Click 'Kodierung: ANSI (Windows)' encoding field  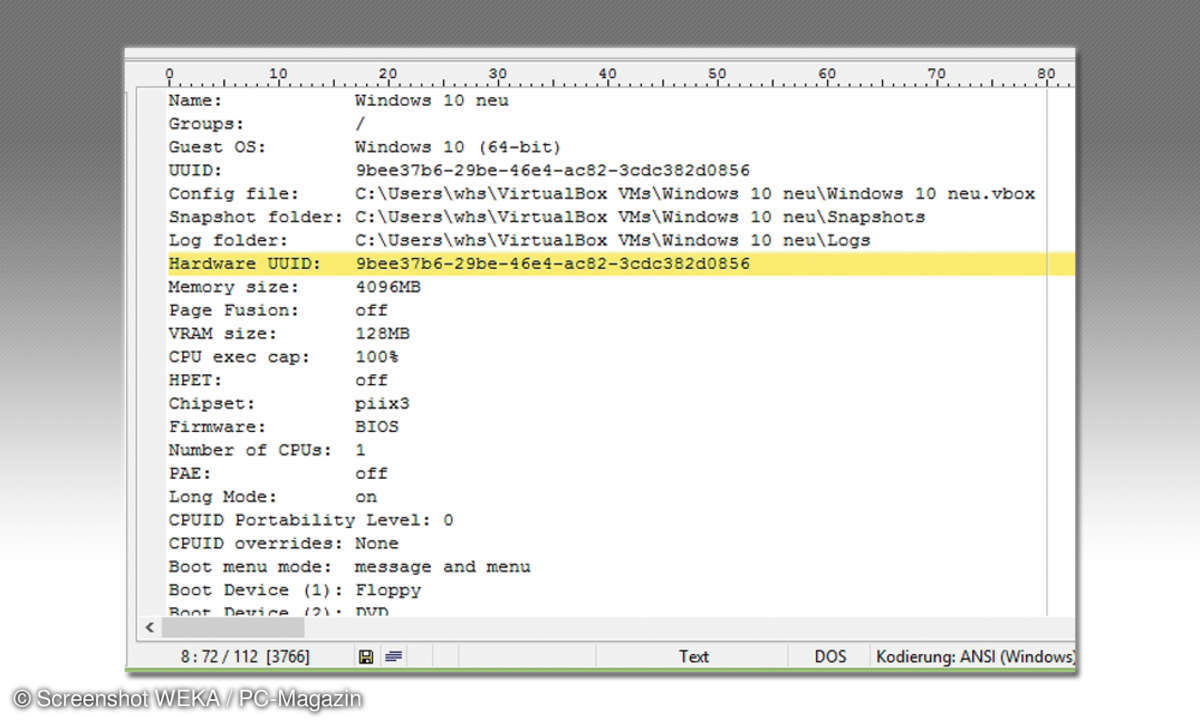975,657
